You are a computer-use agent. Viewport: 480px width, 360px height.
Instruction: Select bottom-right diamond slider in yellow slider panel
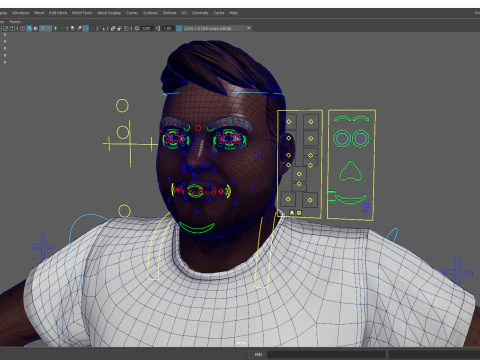310,200
